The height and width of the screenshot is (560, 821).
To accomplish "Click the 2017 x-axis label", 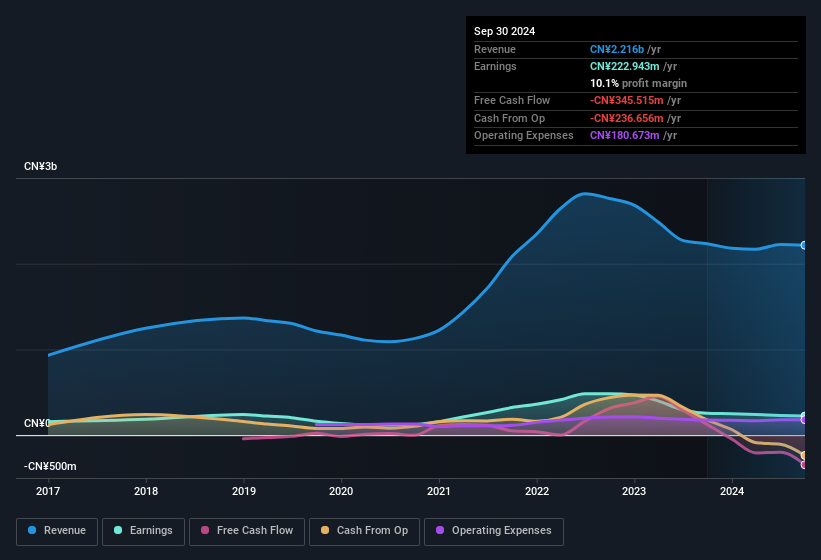I will [x=48, y=491].
